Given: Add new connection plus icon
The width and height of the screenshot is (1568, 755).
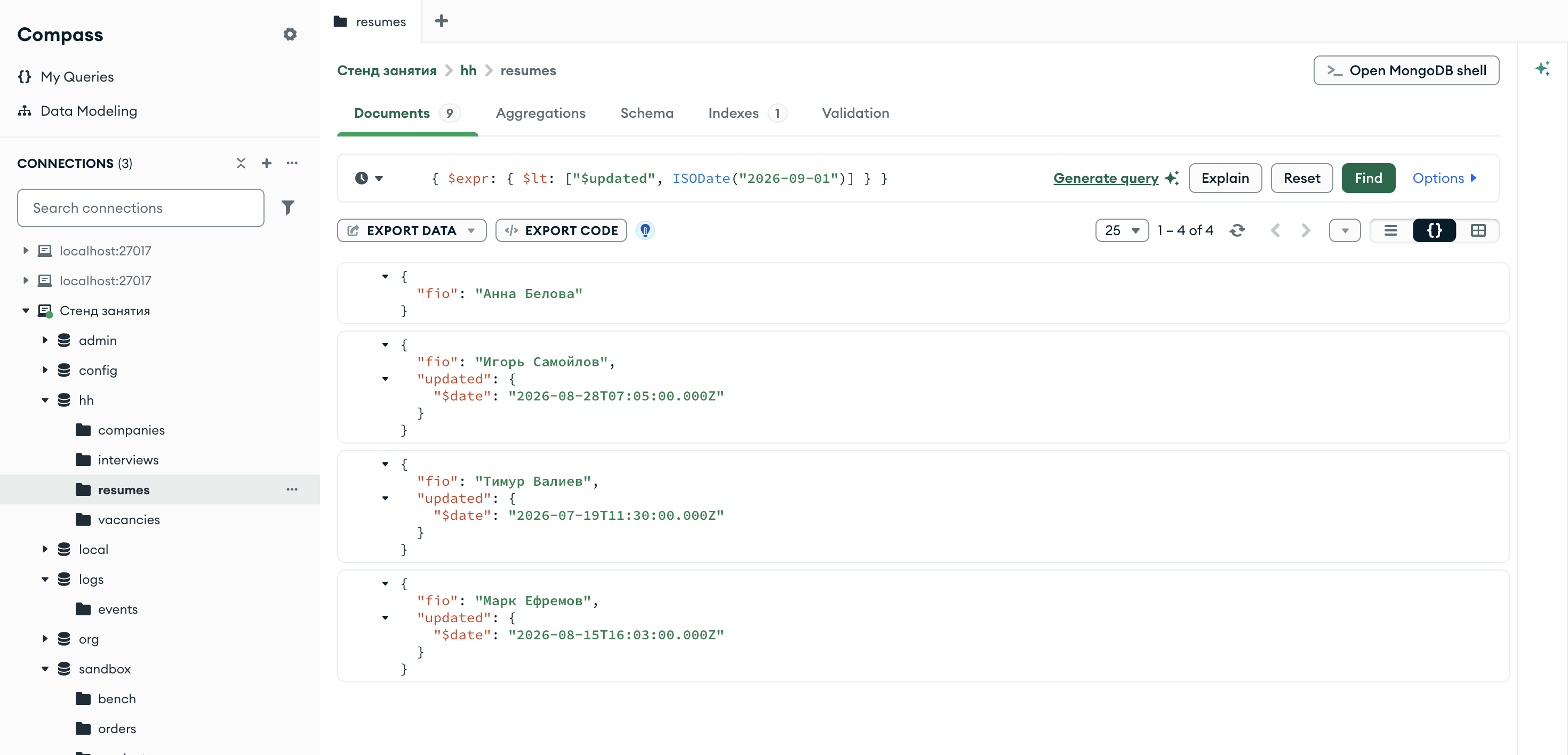Looking at the screenshot, I should click(267, 163).
